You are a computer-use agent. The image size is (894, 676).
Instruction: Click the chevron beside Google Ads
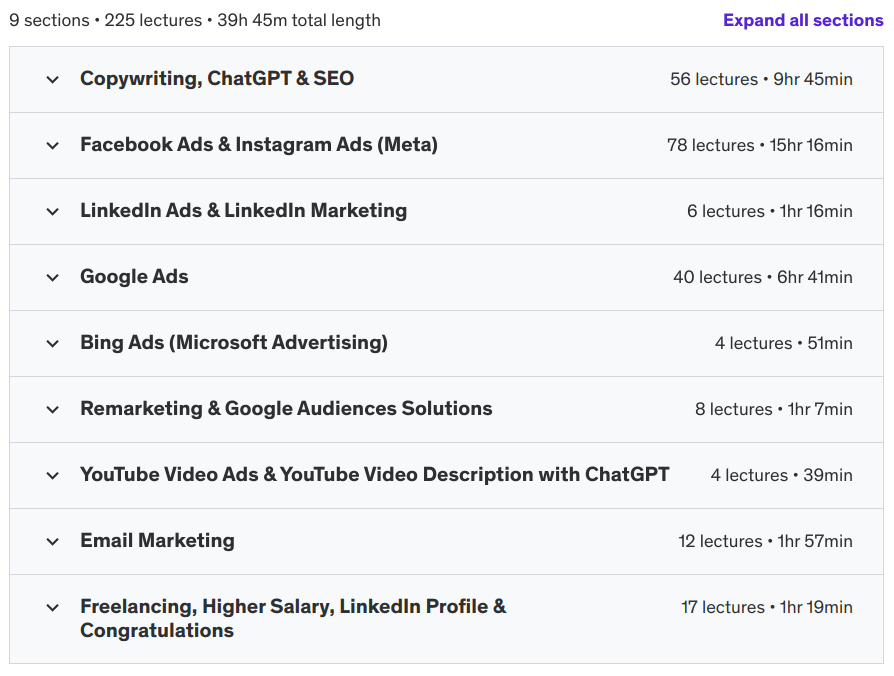click(52, 277)
